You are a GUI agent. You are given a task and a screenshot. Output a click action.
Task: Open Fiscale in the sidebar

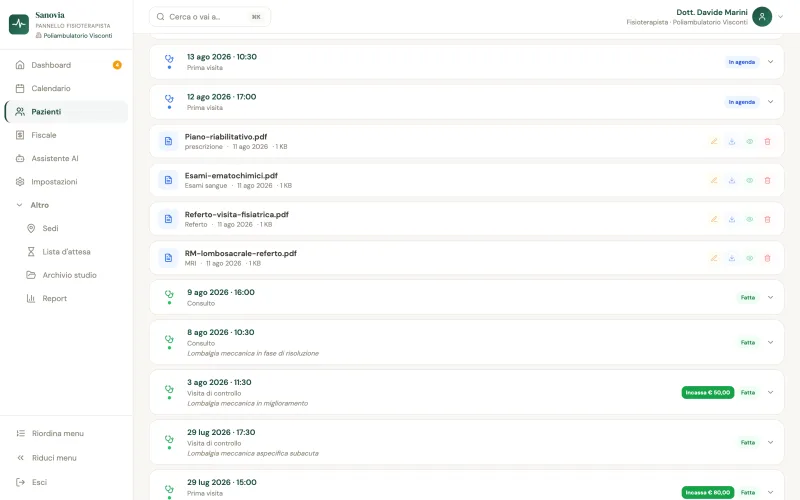click(x=66, y=135)
